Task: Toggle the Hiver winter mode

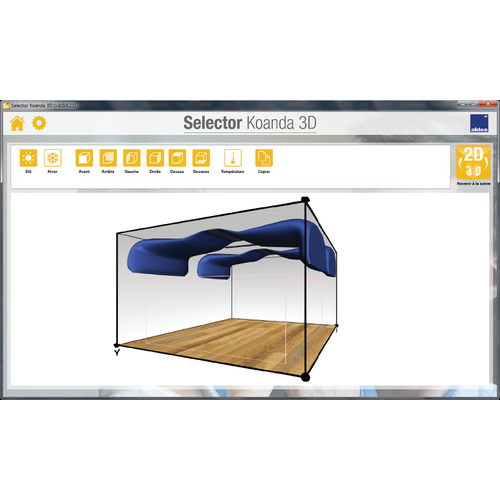Action: (x=53, y=158)
